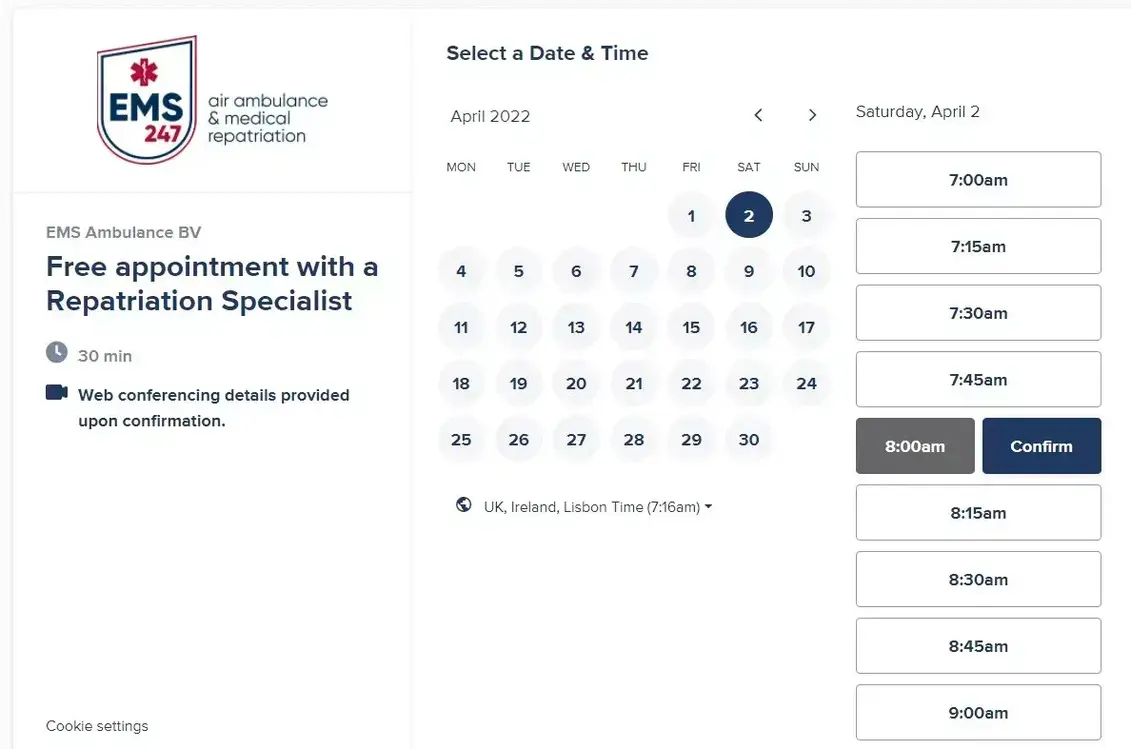Go to the previous month
Image resolution: width=1131 pixels, height=749 pixels.
click(x=758, y=115)
